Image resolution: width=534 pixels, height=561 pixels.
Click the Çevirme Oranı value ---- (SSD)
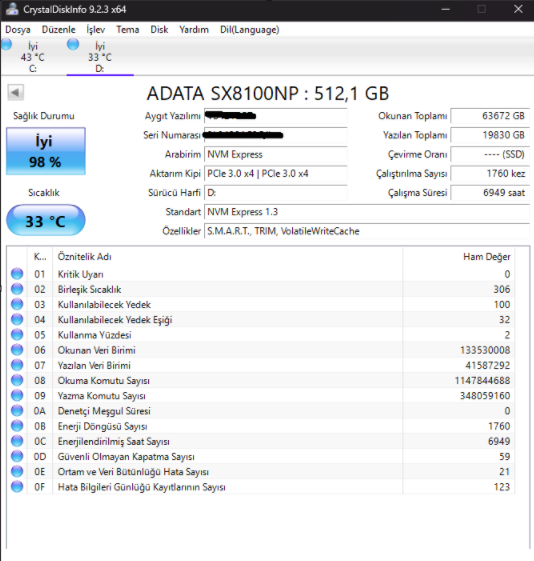(490, 155)
